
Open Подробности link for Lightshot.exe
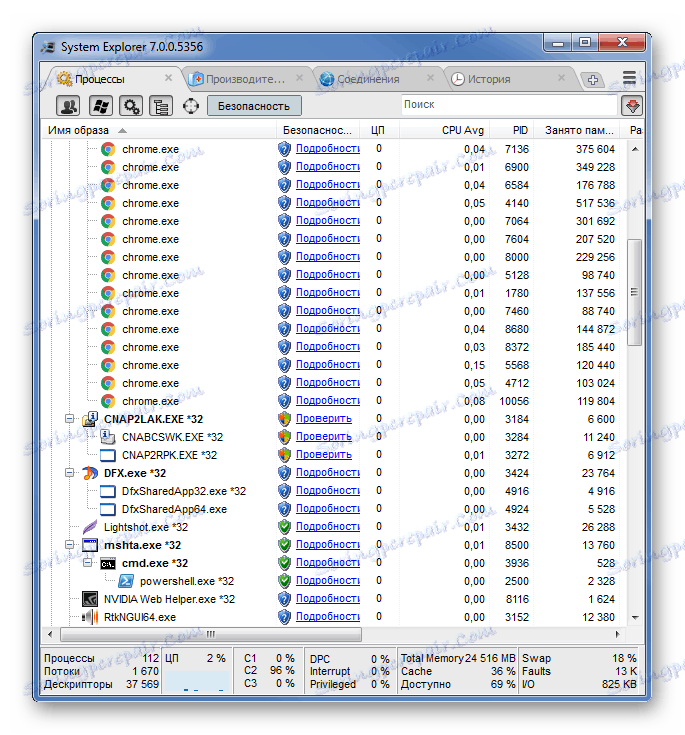[328, 526]
